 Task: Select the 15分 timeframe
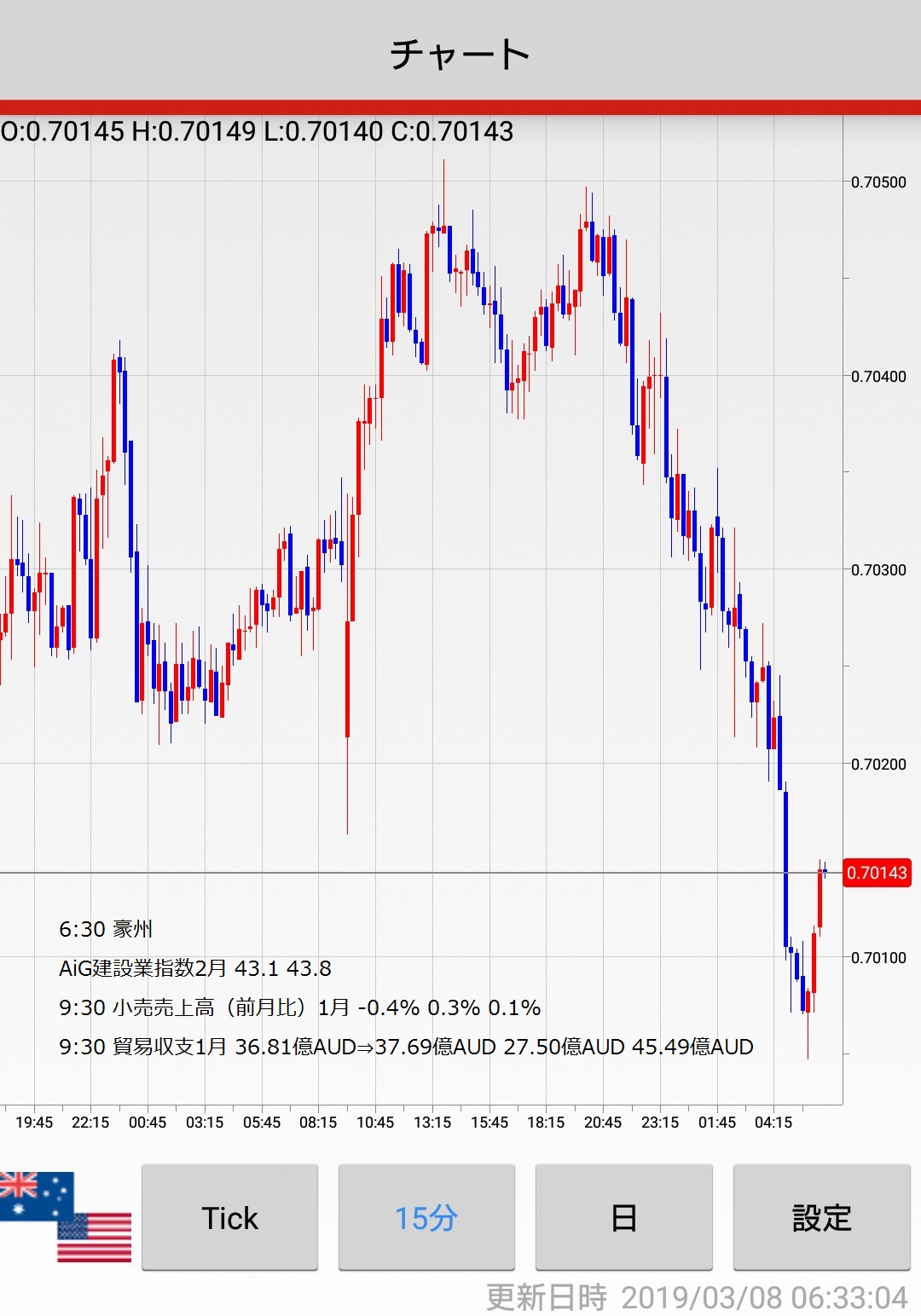[x=426, y=1217]
